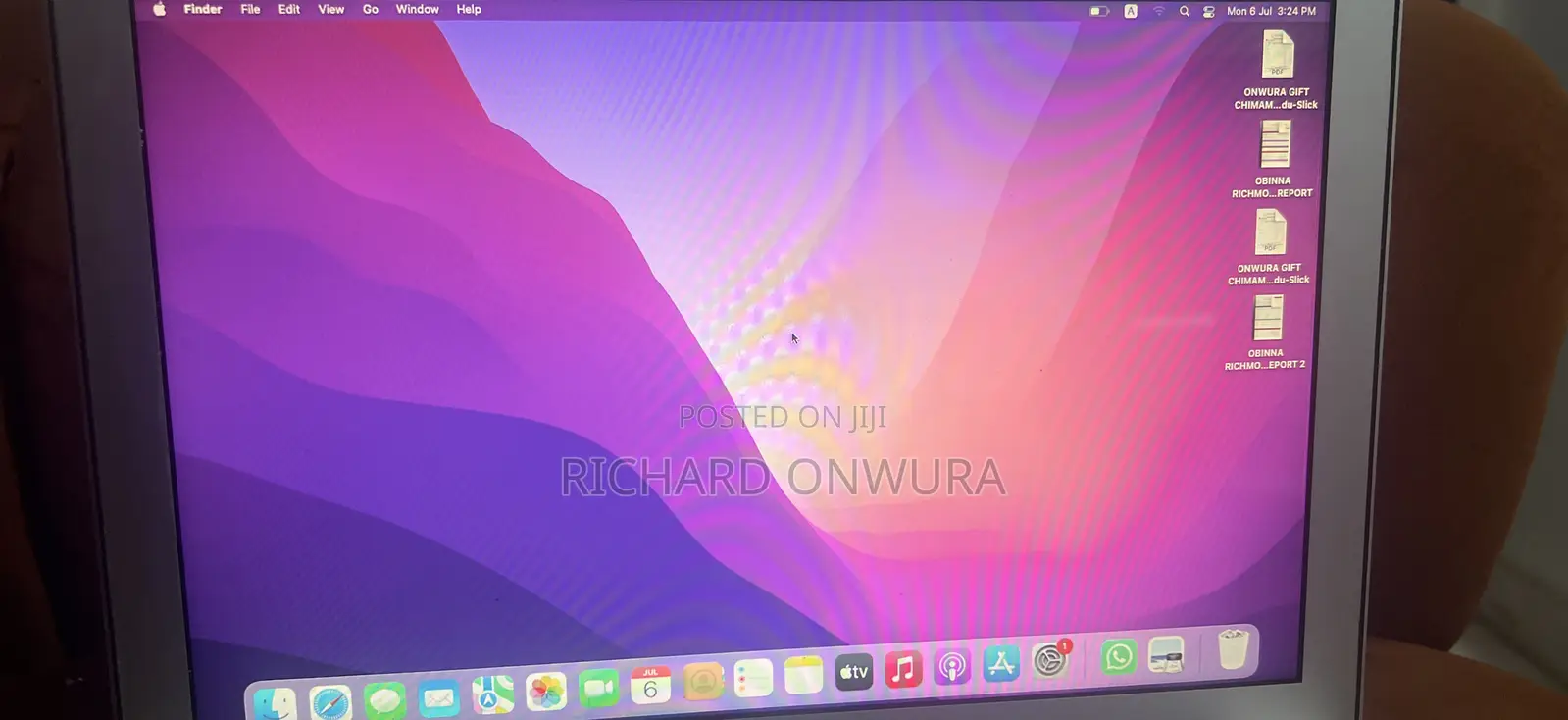Viewport: 1568px width, 720px height.
Task: Open the Go menu
Action: (371, 9)
